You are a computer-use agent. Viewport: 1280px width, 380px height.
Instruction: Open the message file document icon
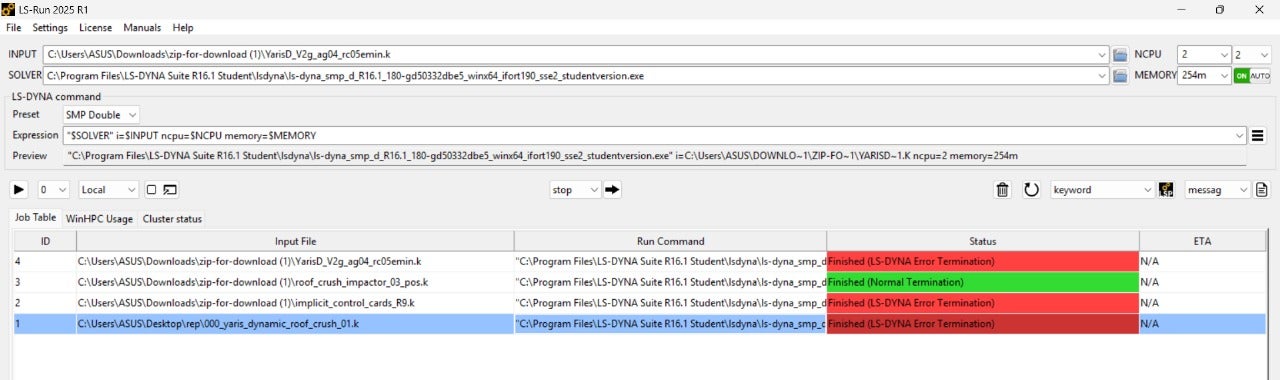(x=1262, y=189)
